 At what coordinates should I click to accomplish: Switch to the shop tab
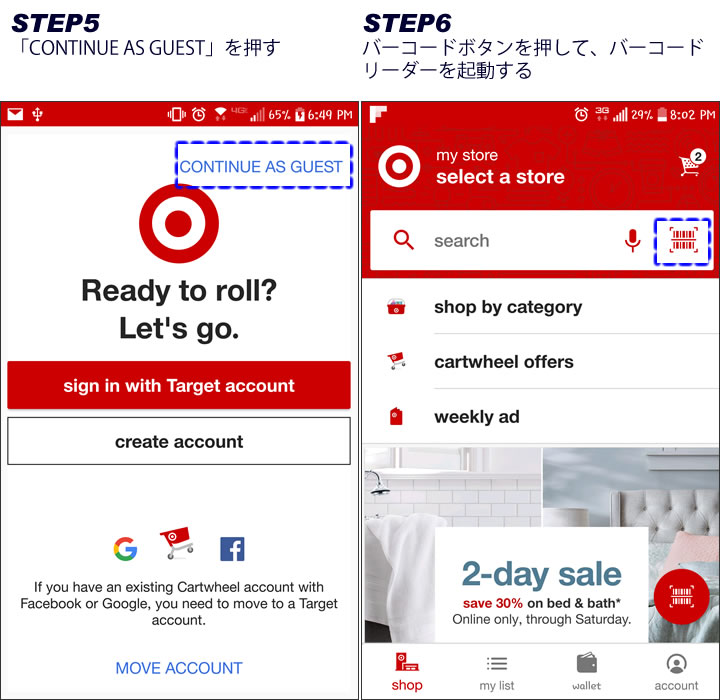407,672
